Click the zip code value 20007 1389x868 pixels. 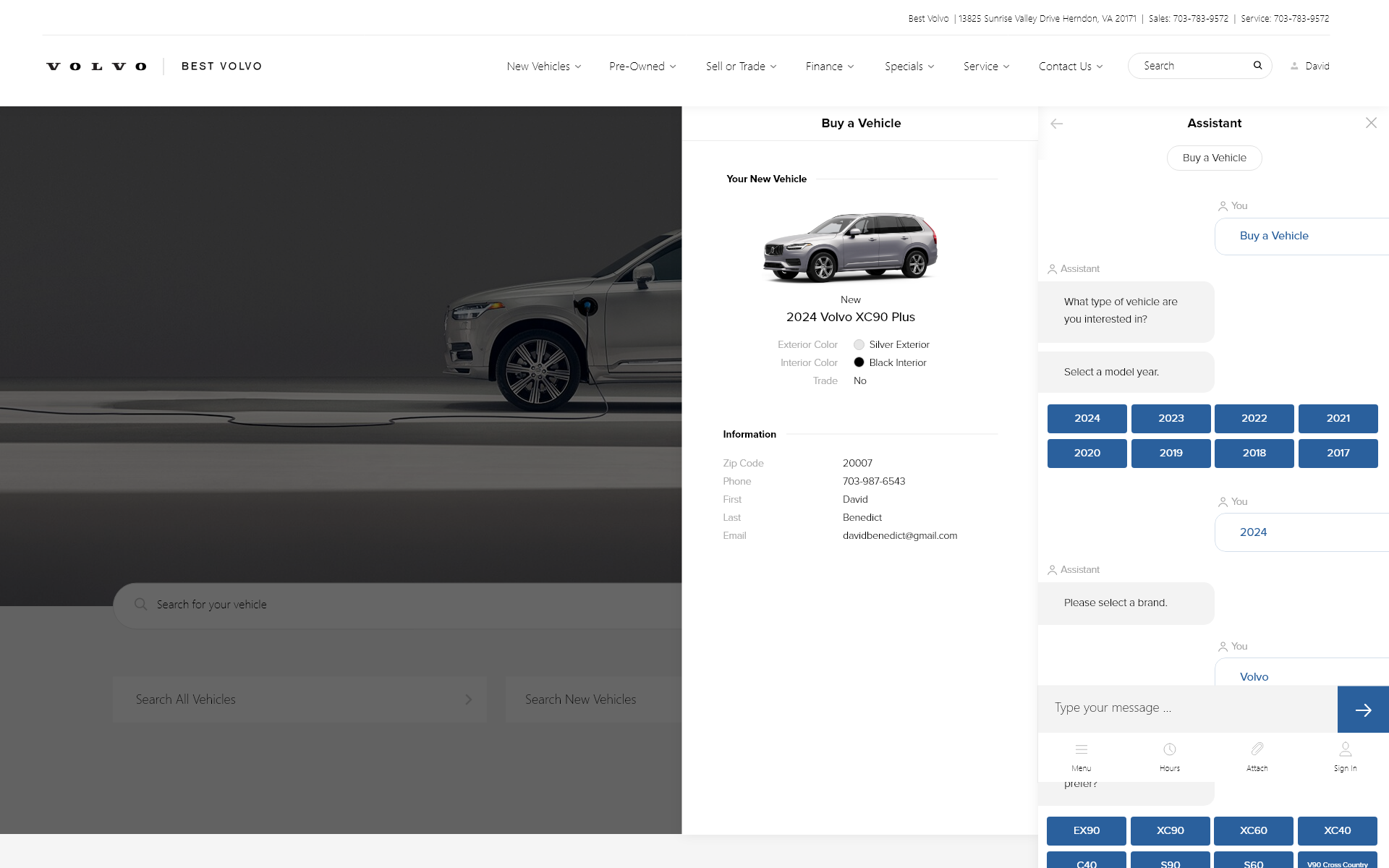(x=857, y=464)
